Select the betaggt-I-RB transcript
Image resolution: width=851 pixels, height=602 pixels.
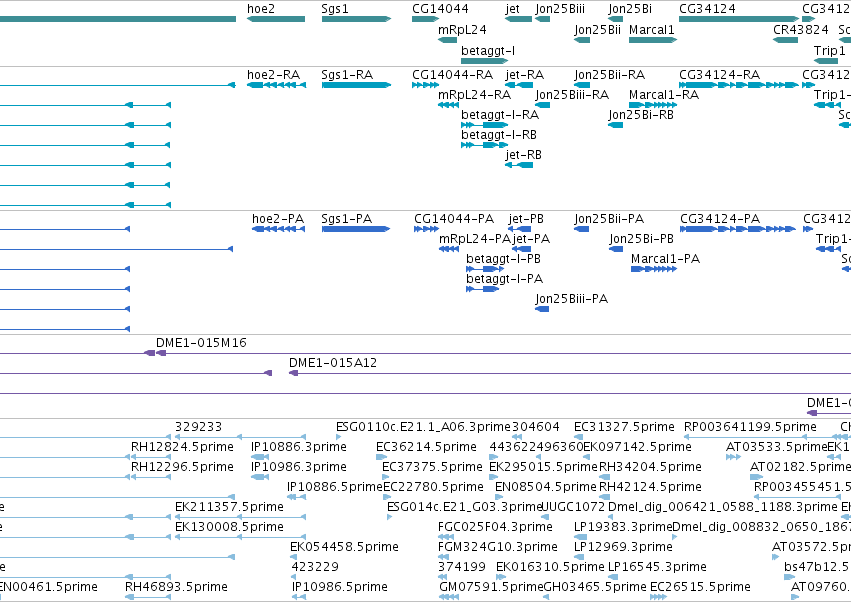click(x=485, y=145)
